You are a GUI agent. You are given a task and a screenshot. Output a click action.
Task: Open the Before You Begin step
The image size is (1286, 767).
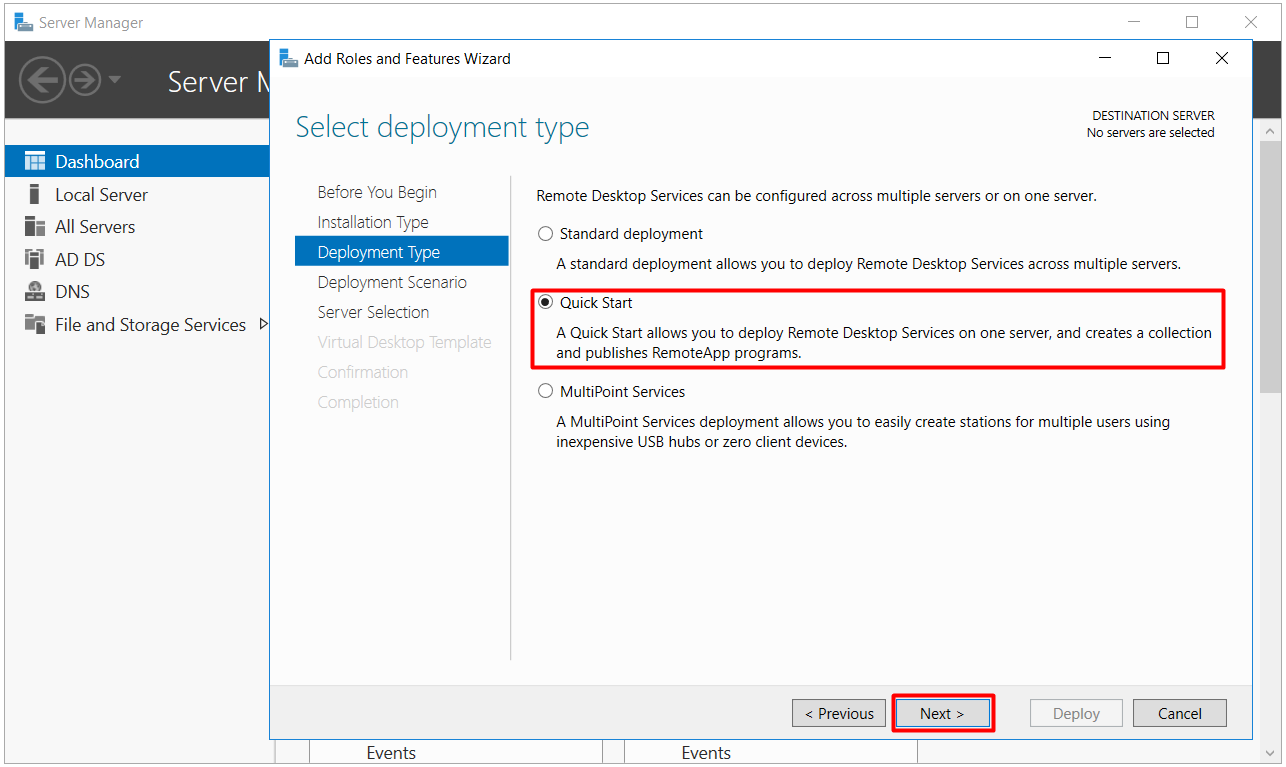pyautogui.click(x=377, y=192)
